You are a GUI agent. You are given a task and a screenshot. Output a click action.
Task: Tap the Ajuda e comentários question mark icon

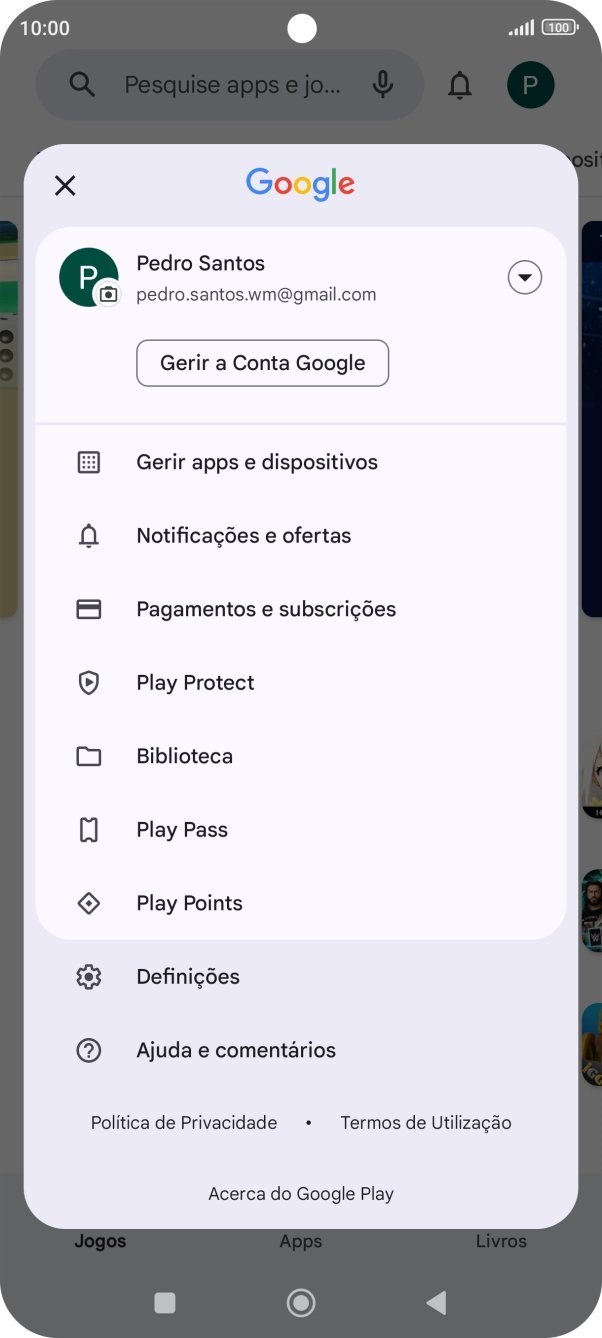tap(89, 1050)
